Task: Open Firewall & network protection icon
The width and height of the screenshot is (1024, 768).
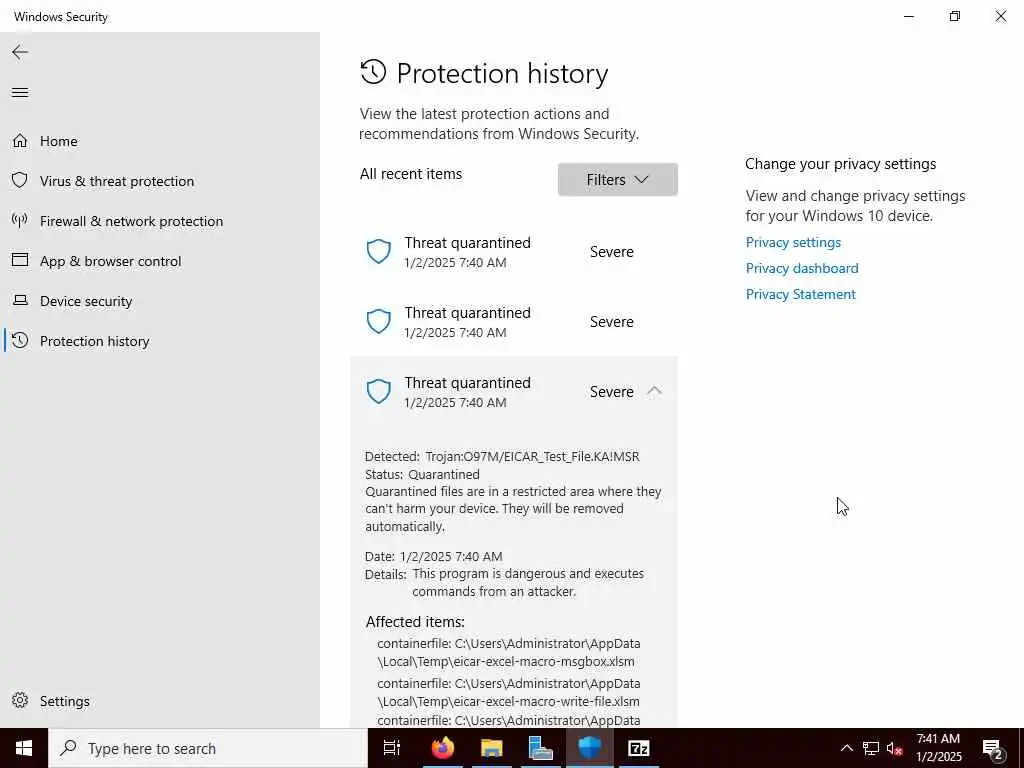Action: click(20, 221)
